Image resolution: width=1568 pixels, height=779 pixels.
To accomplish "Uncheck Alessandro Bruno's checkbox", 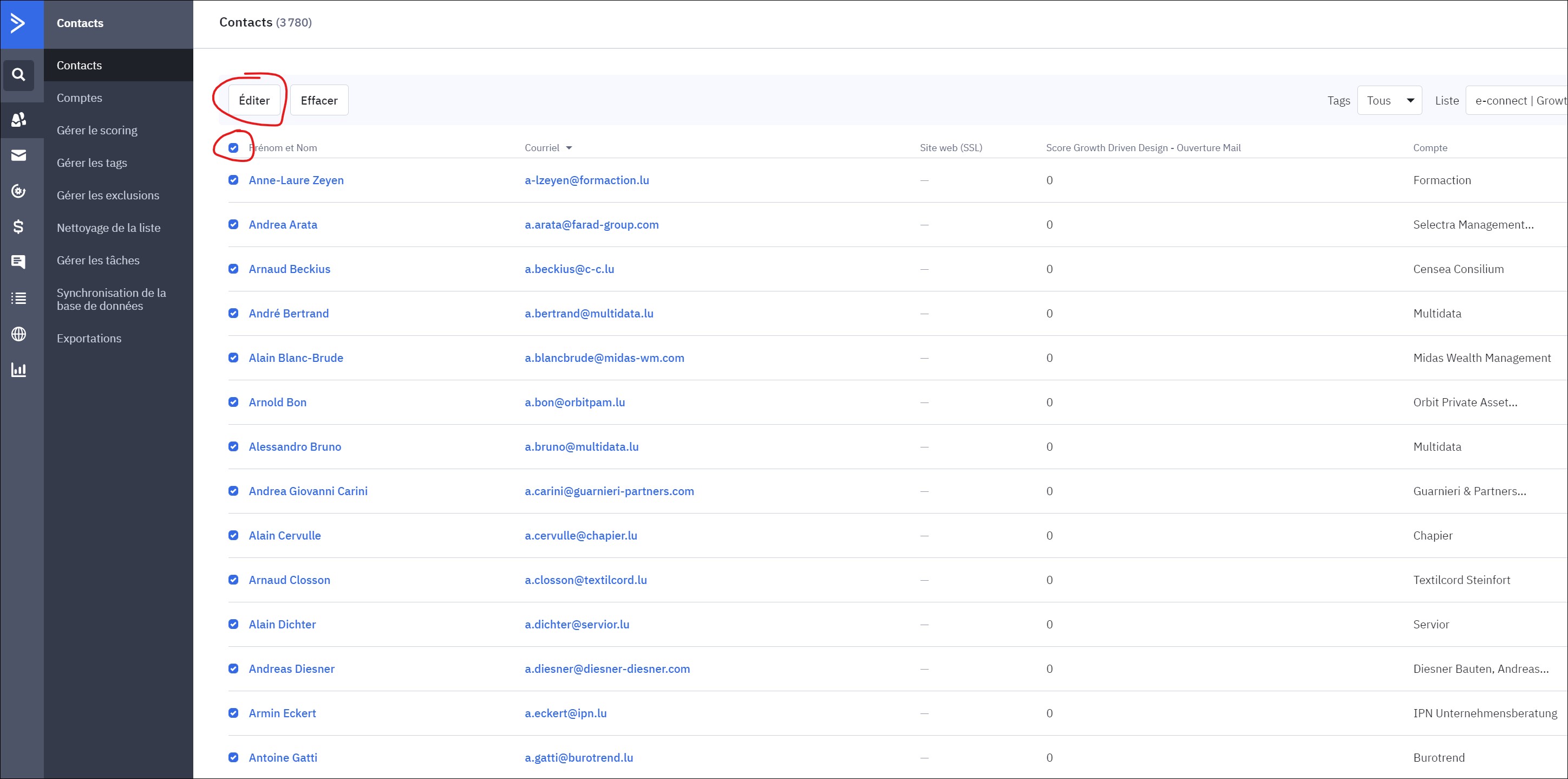I will tap(233, 446).
